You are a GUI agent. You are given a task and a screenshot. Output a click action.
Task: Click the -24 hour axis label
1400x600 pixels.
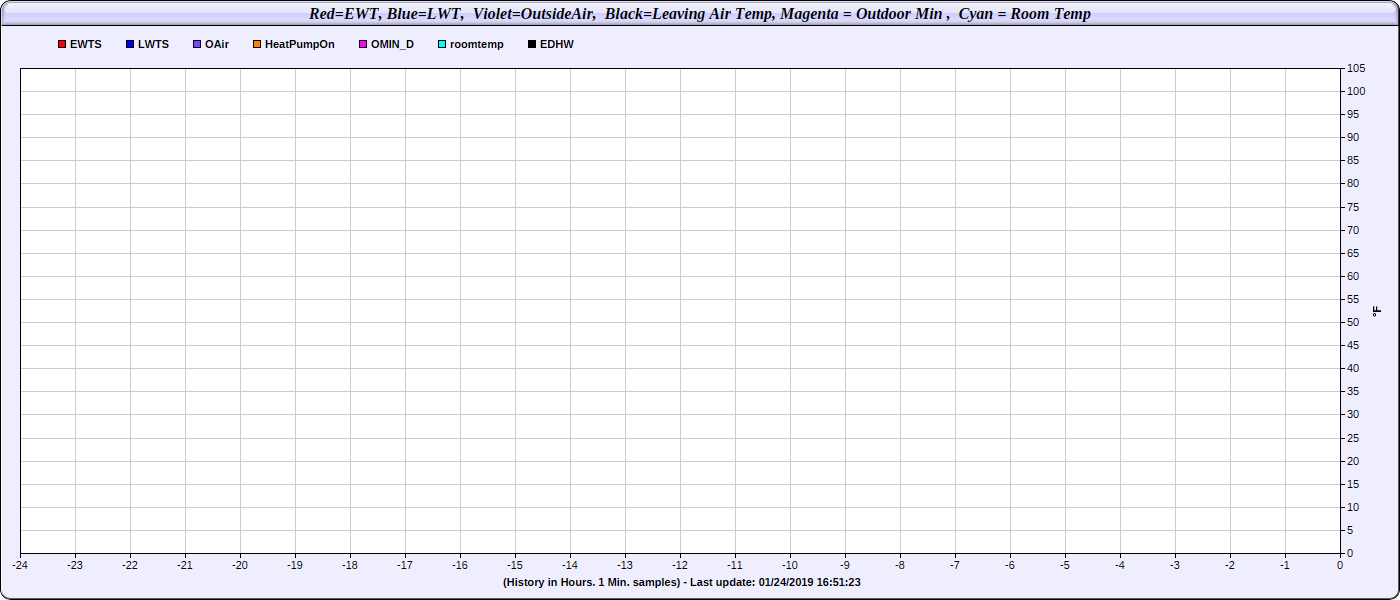click(x=20, y=565)
